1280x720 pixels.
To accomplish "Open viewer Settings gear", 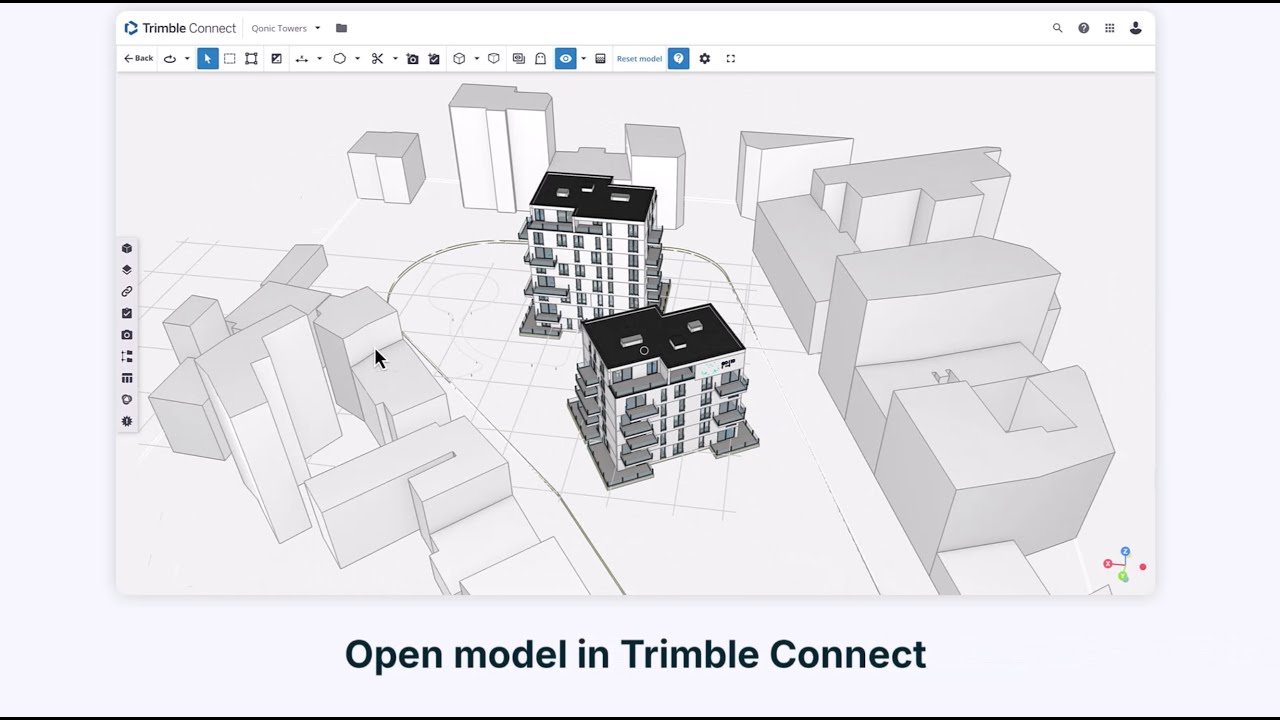I will tap(705, 59).
